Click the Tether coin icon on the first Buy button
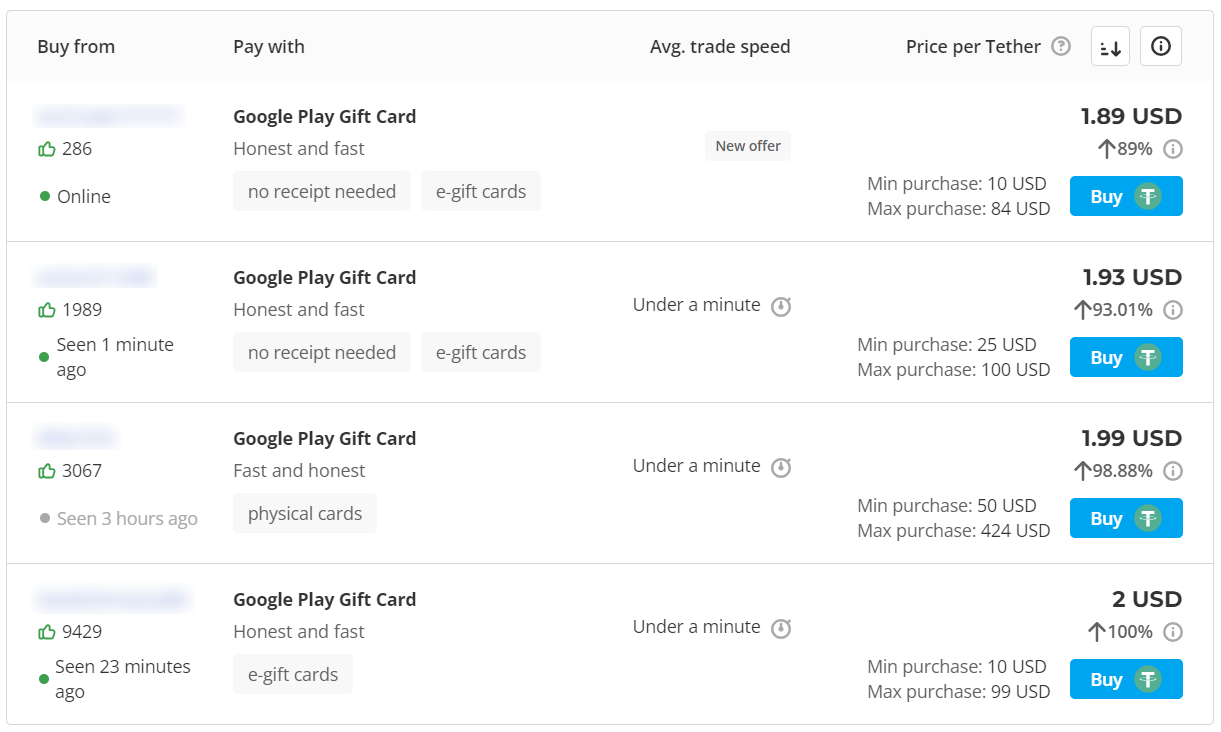This screenshot has width=1221, height=732. [x=1146, y=196]
